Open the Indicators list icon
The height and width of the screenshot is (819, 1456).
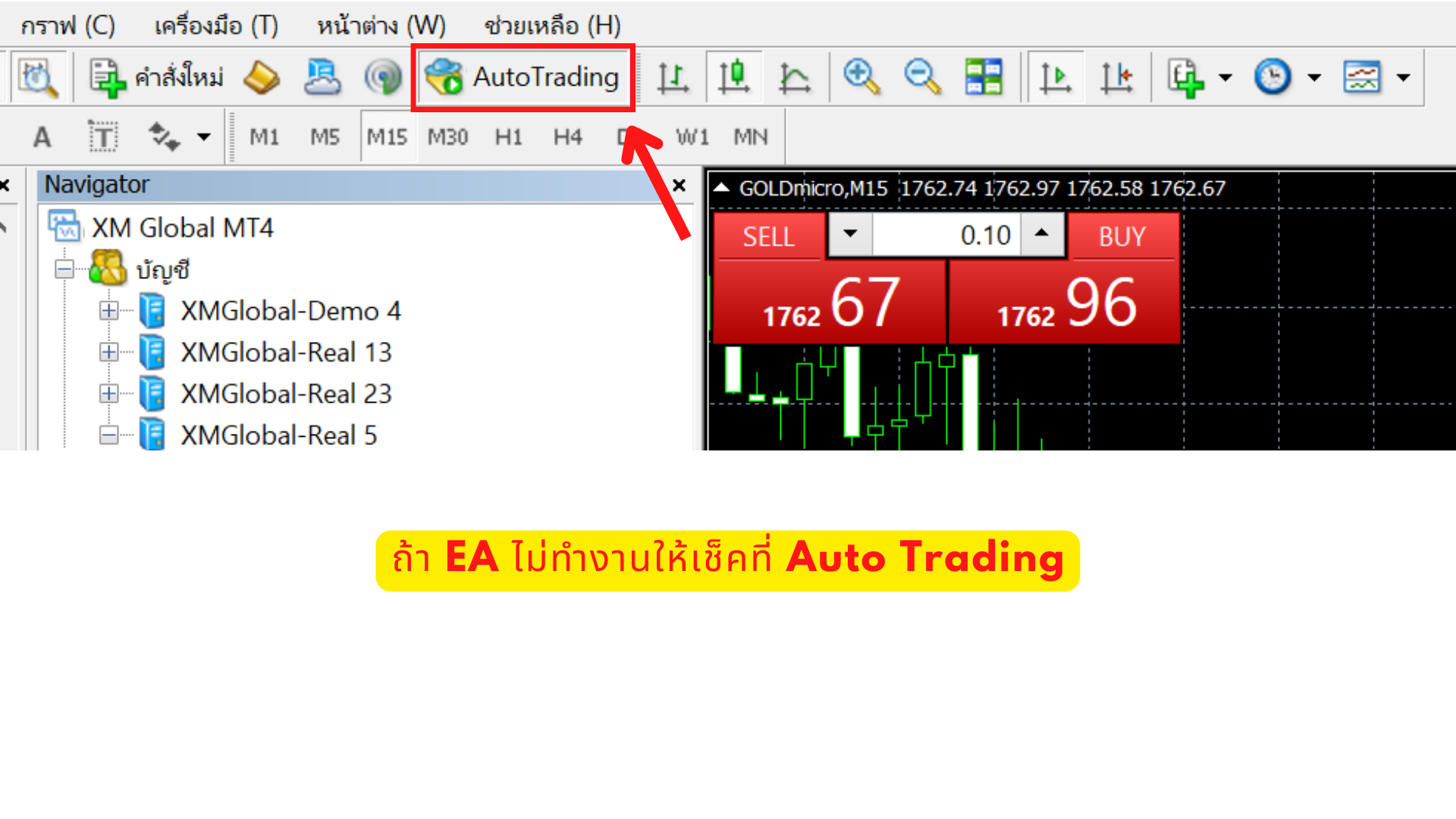pyautogui.click(x=1186, y=77)
